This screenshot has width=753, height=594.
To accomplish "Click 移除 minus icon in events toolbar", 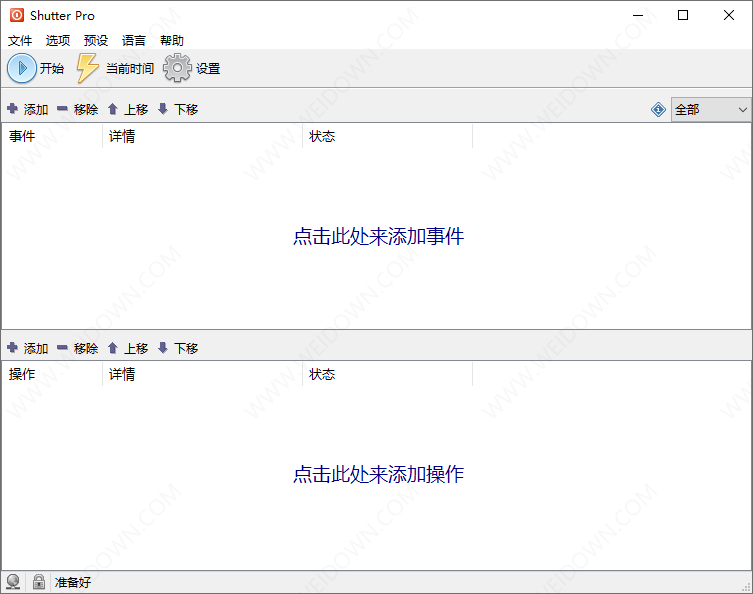I will tap(62, 109).
